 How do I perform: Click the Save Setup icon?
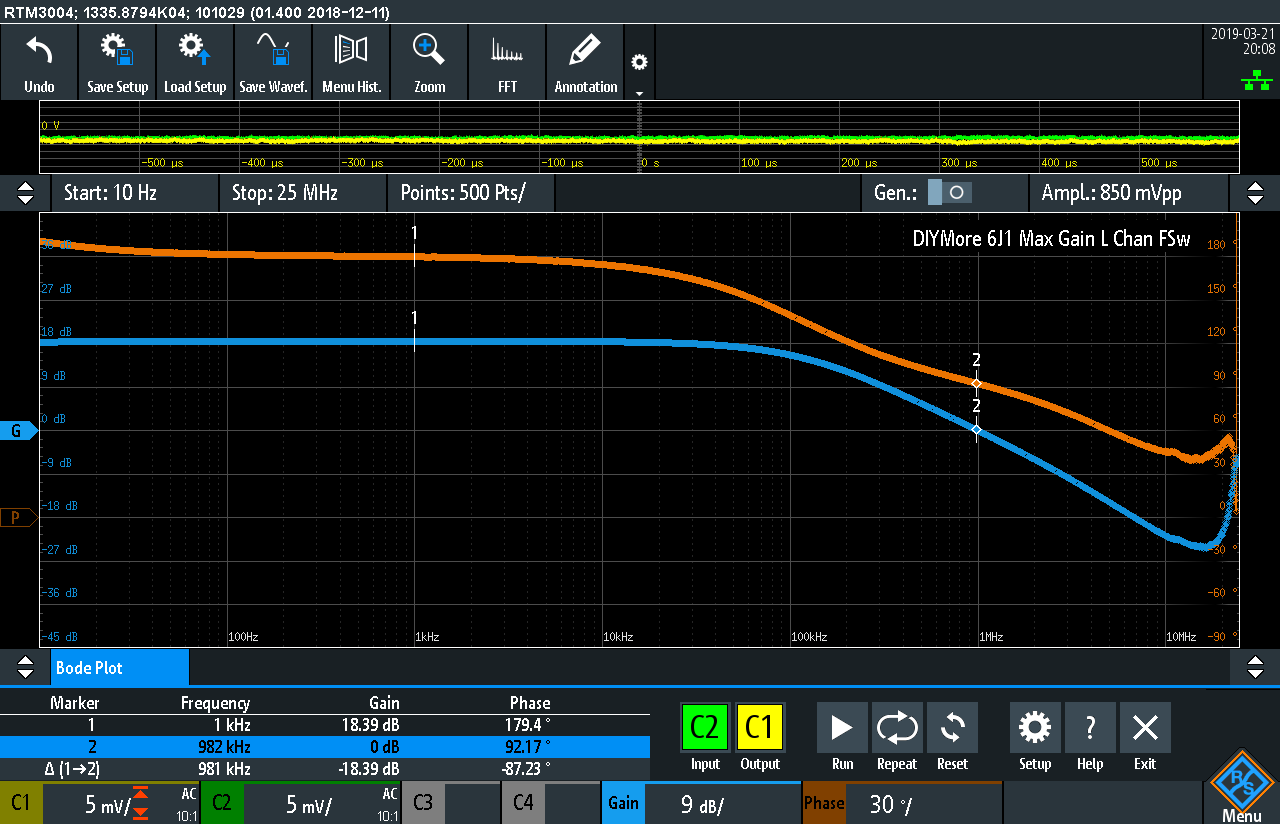[117, 62]
